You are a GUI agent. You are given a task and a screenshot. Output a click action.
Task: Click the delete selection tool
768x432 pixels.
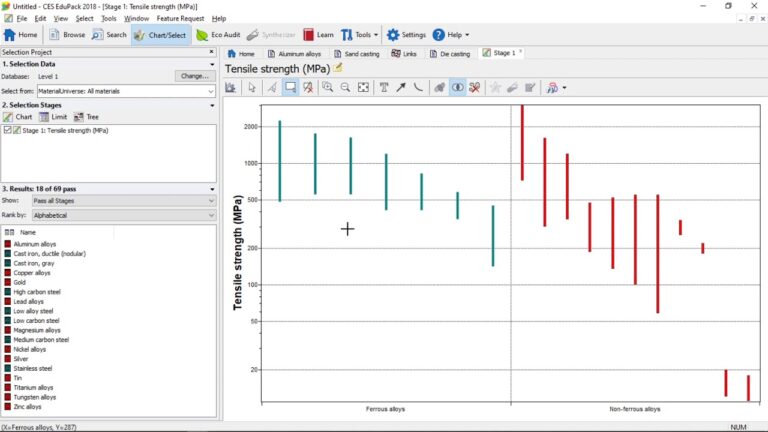click(308, 88)
